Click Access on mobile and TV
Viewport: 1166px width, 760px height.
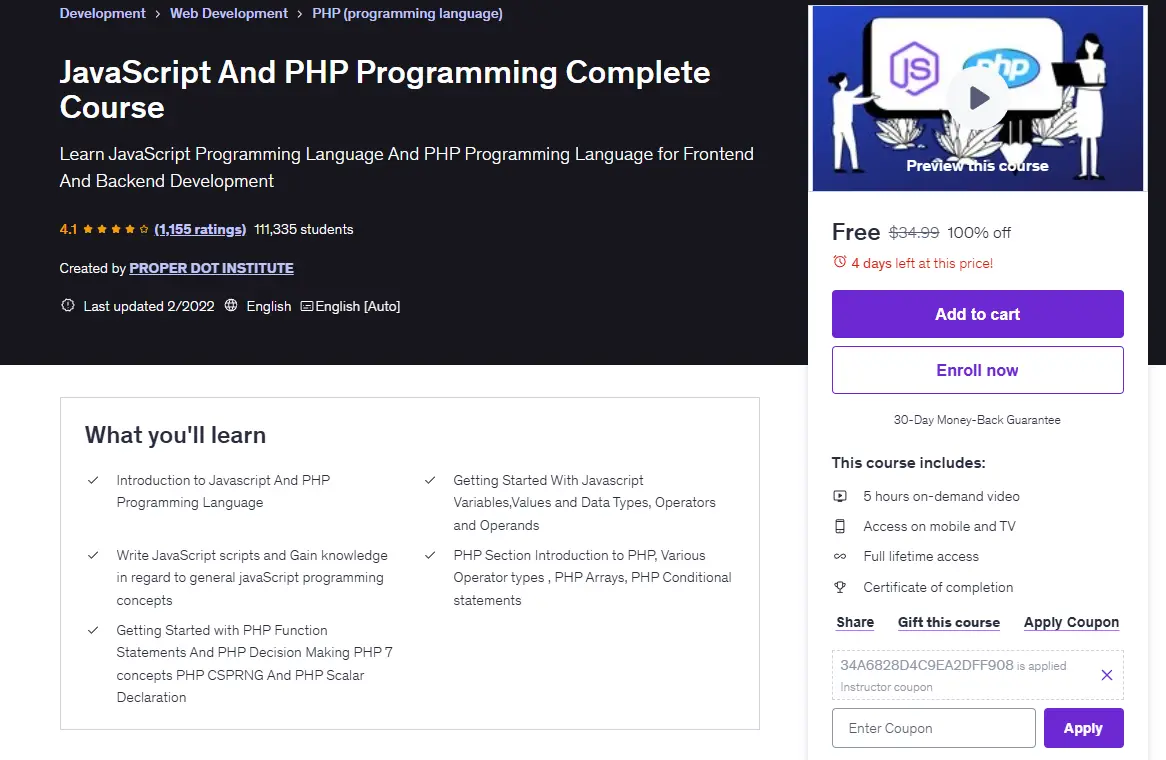click(939, 526)
